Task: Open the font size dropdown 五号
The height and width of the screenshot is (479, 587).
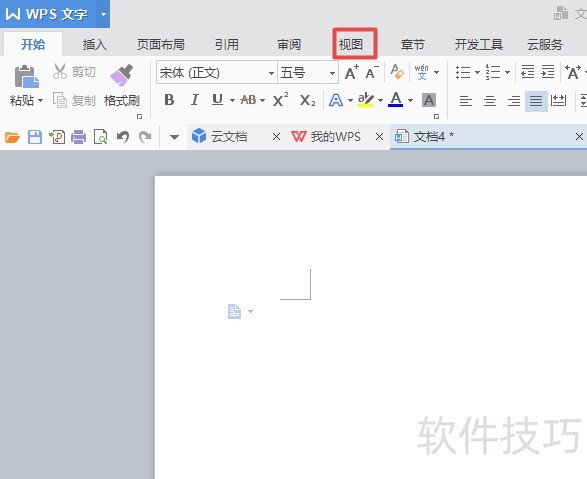Action: tap(308, 73)
